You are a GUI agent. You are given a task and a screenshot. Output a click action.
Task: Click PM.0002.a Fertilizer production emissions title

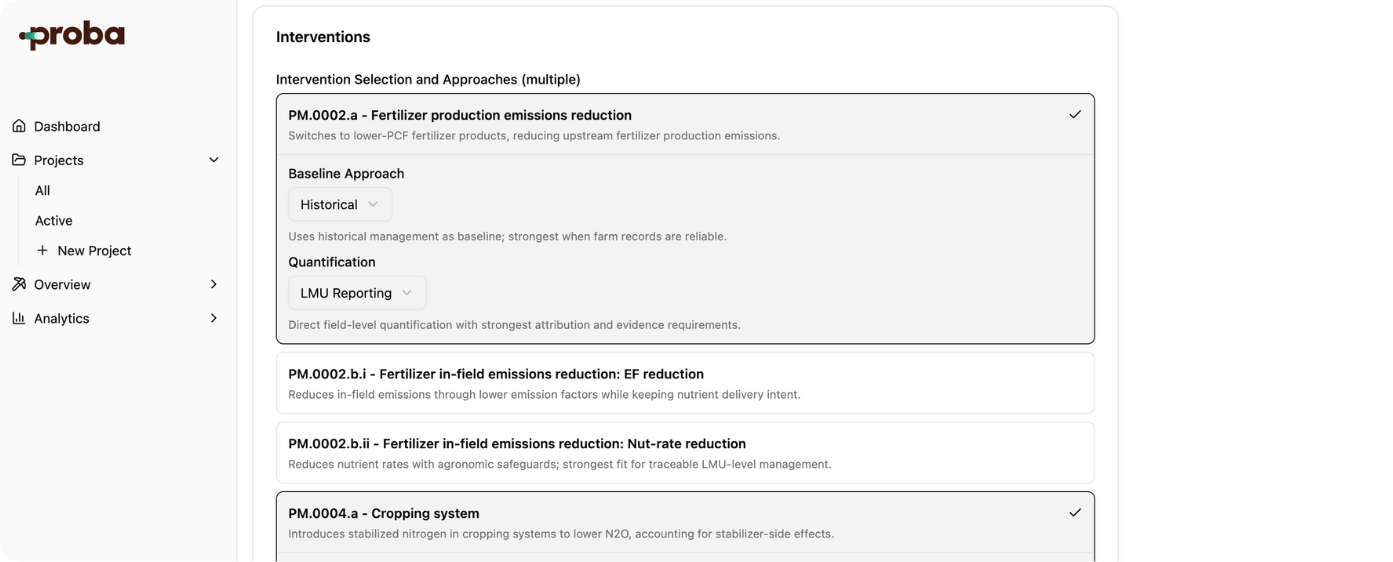[x=460, y=115]
